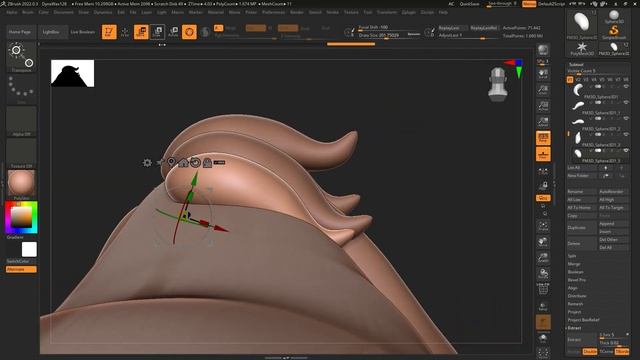Open the Alpha menu
Image resolution: width=640 pixels, height=360 pixels.
[12, 12]
